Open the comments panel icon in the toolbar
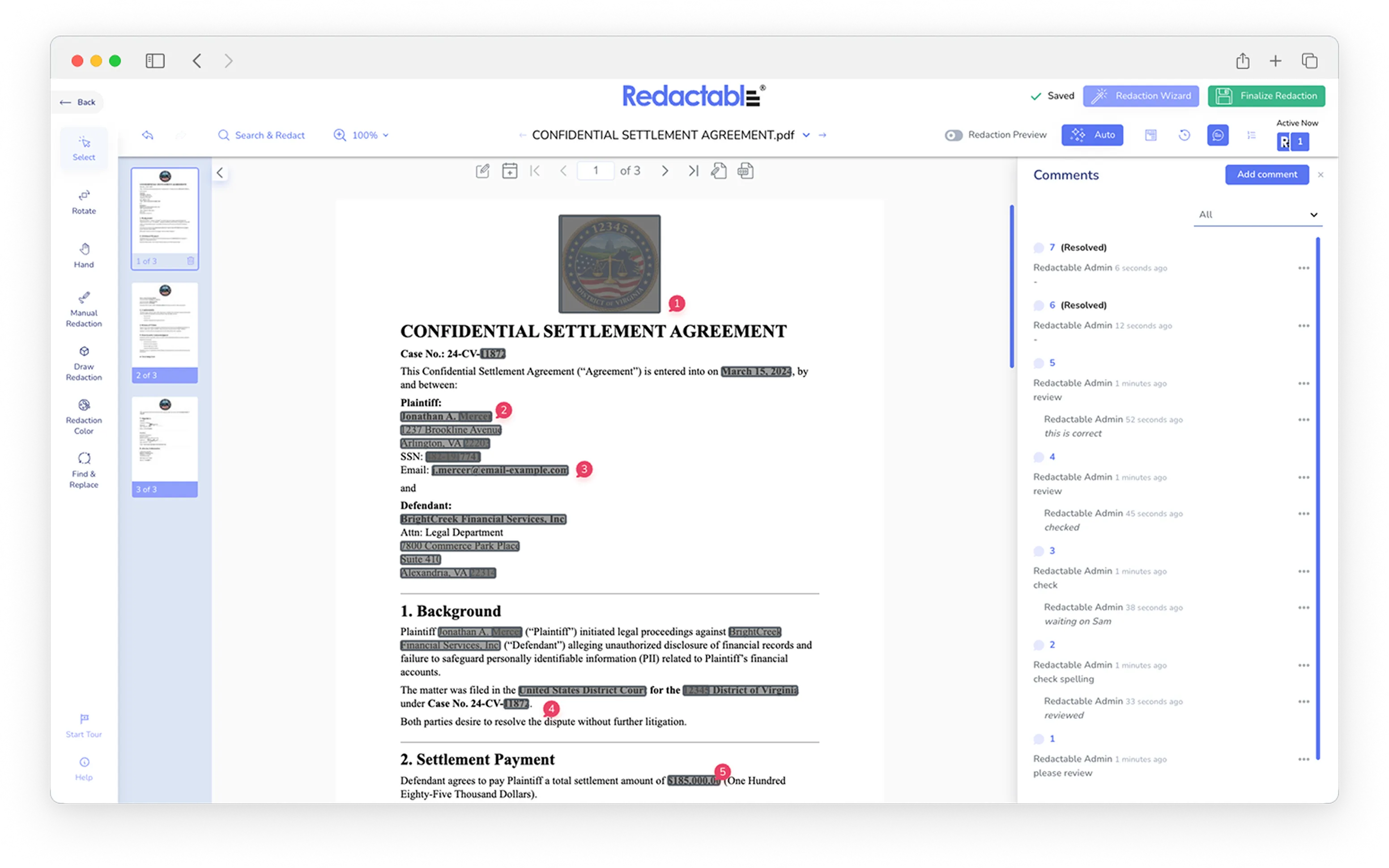 (x=1217, y=135)
